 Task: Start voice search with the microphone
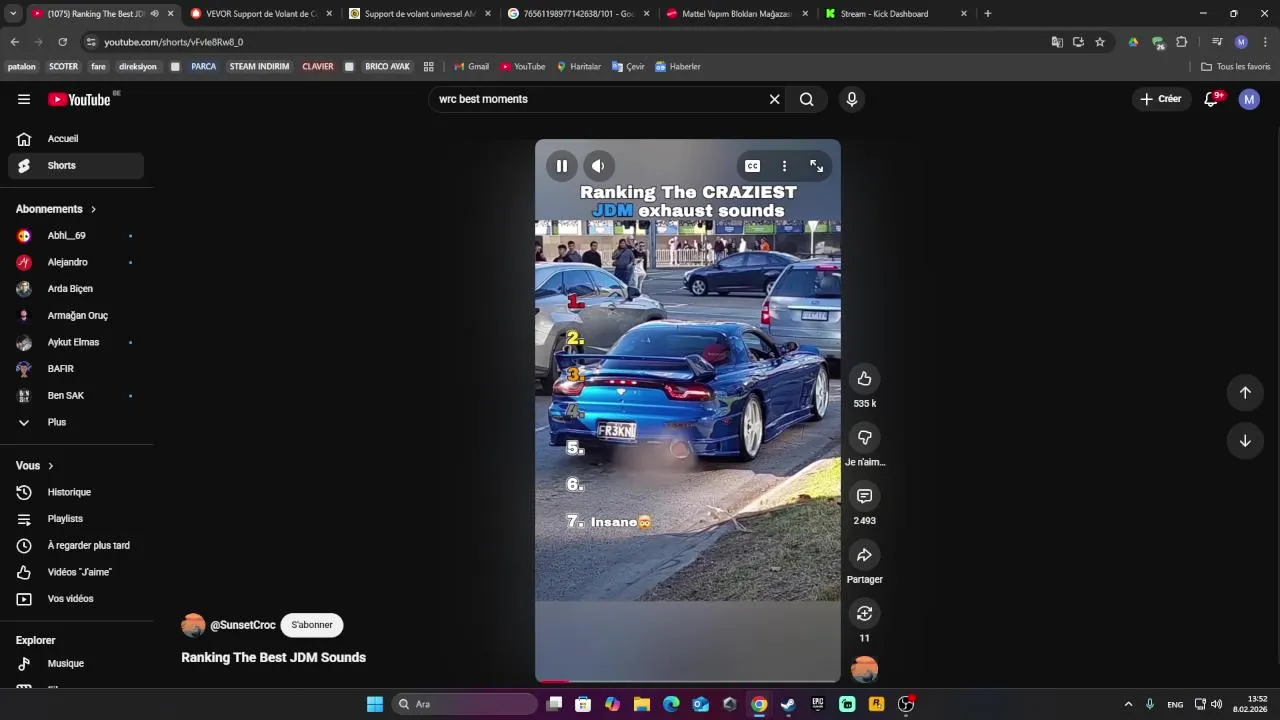(851, 99)
